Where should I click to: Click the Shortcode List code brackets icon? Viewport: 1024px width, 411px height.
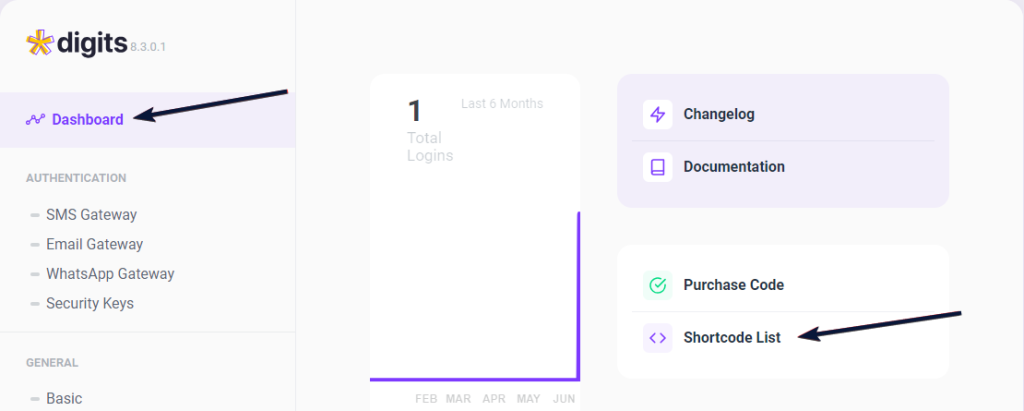(x=657, y=338)
